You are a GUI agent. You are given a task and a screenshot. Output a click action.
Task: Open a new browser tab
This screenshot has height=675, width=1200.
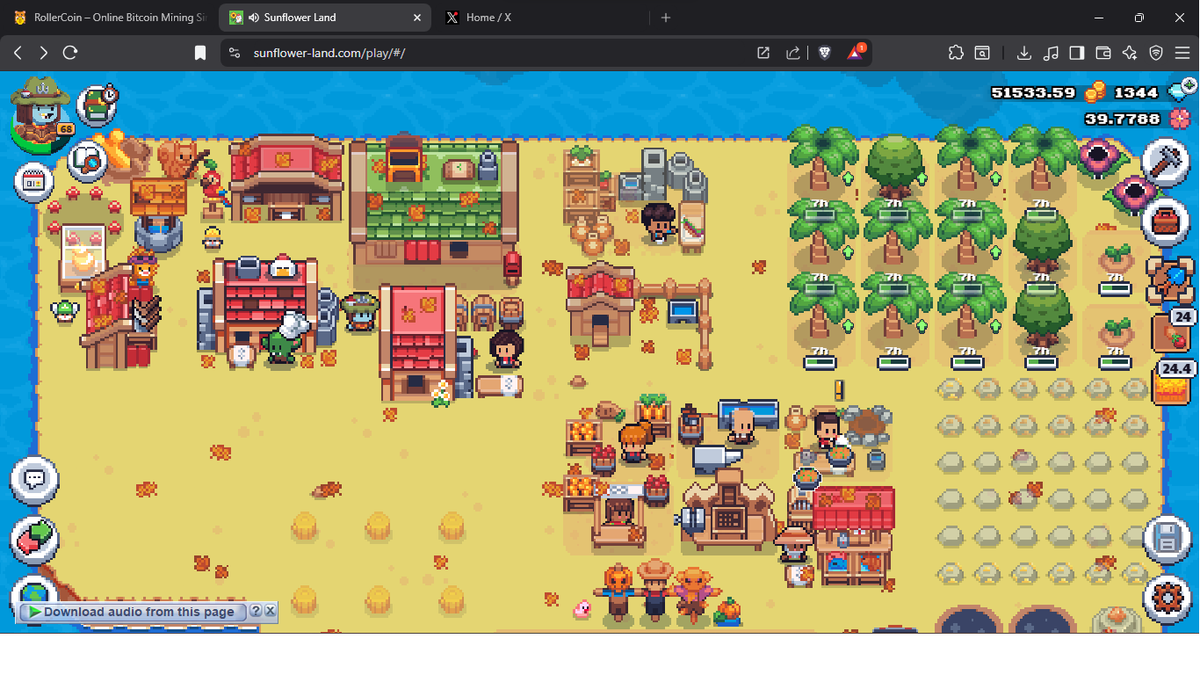click(666, 18)
